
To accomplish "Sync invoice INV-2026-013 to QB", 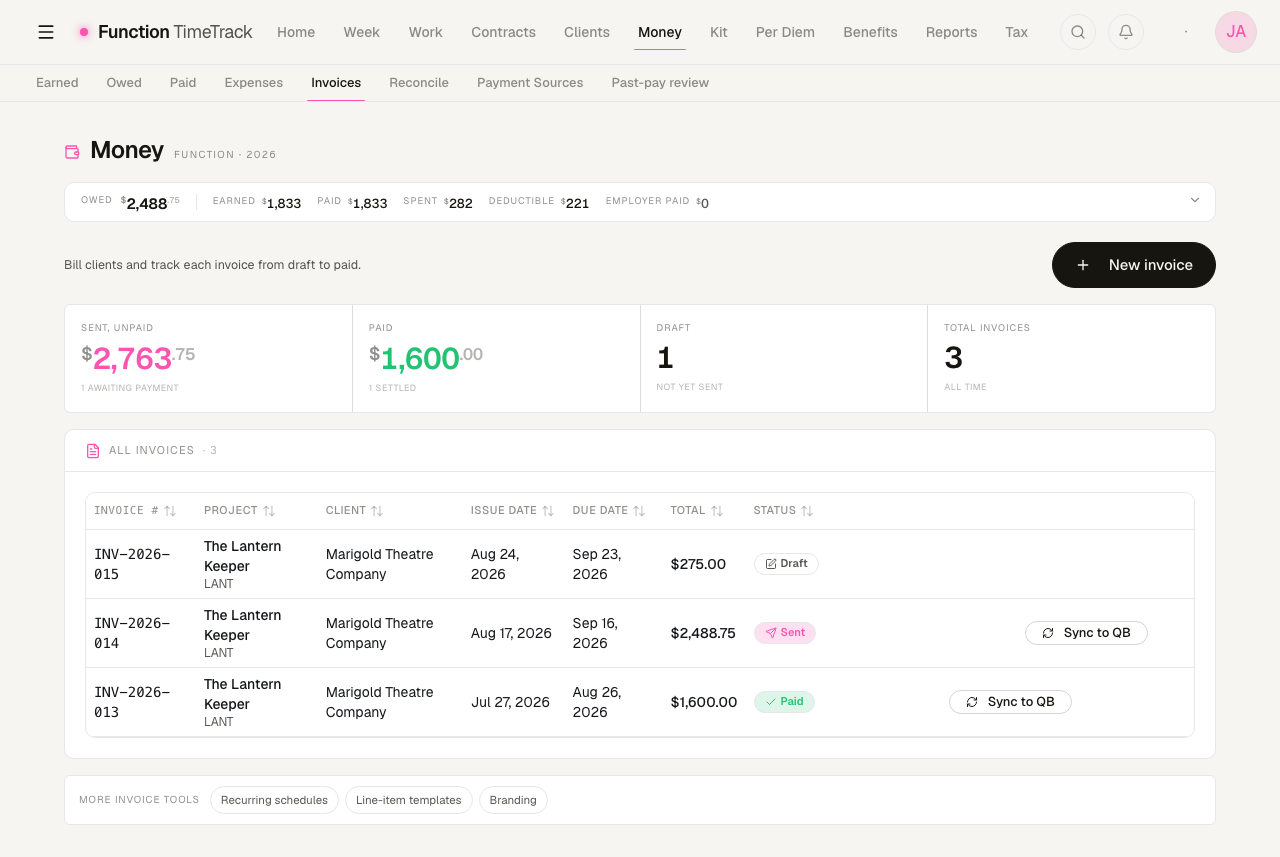I will (1010, 702).
